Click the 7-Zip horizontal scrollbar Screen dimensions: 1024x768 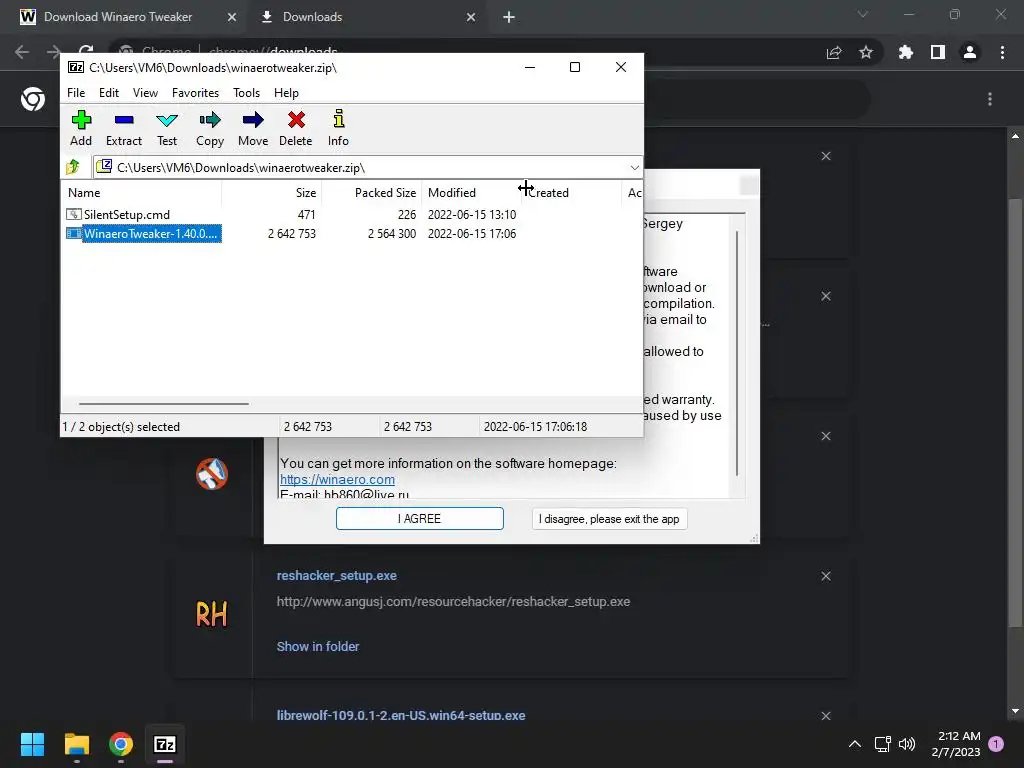click(163, 404)
